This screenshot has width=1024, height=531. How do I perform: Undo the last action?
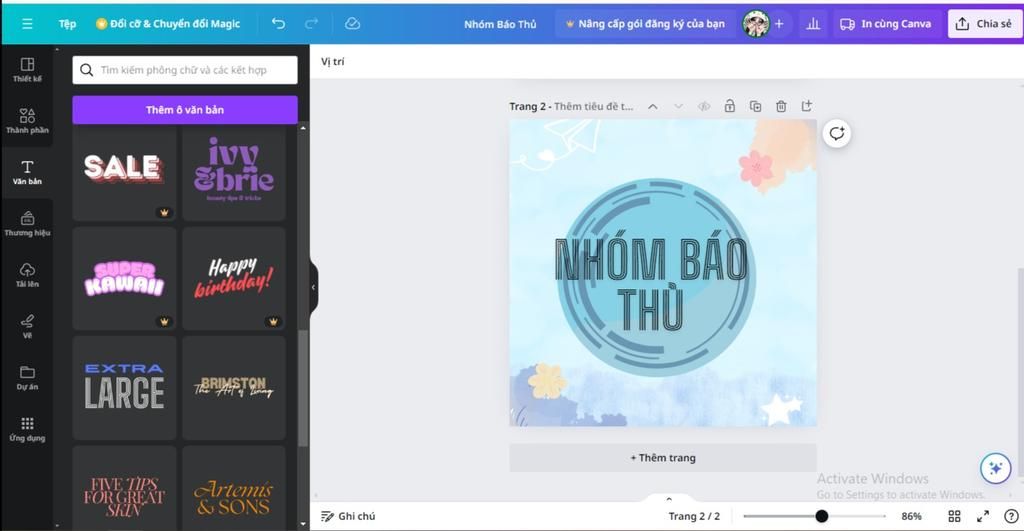pos(278,24)
